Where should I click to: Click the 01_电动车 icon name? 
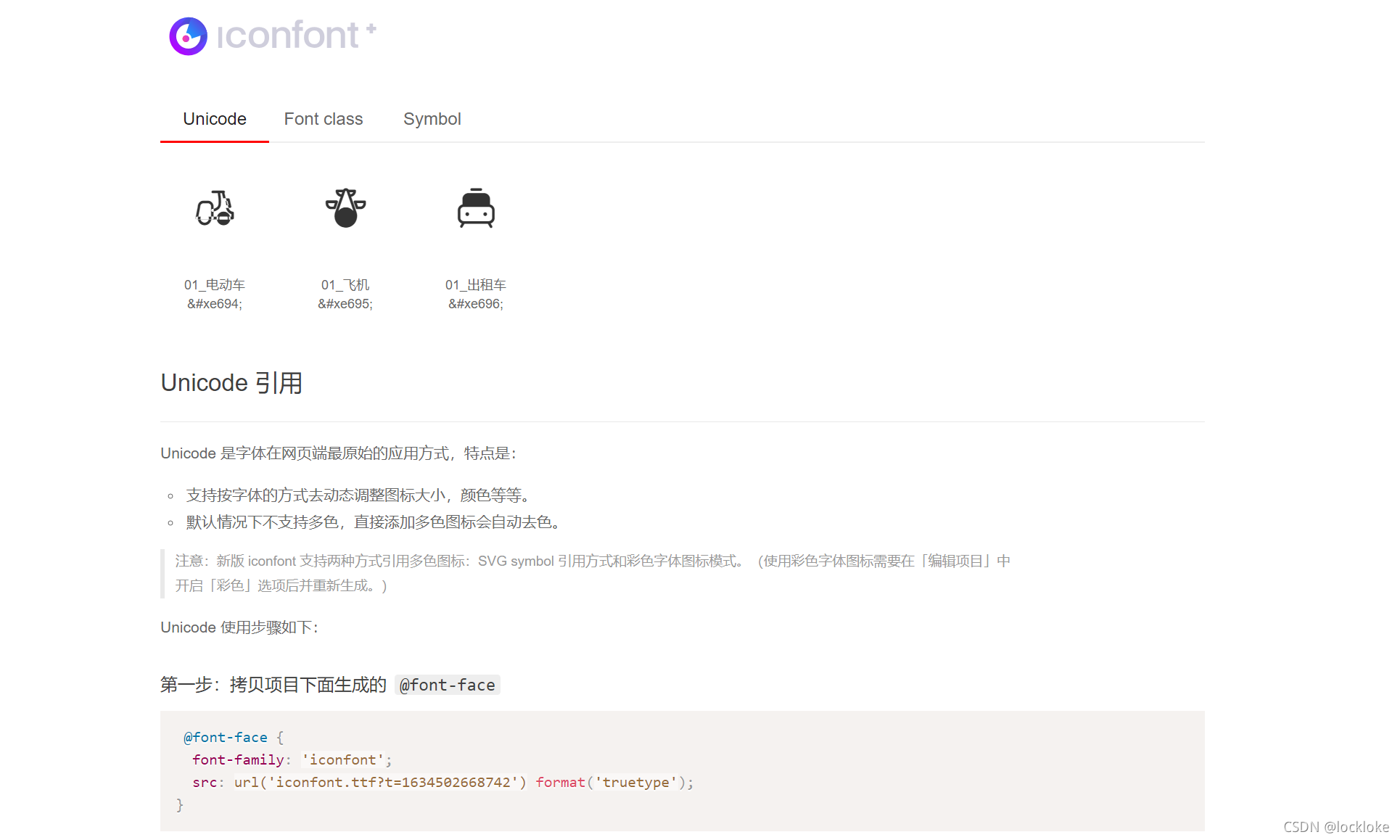[x=215, y=285]
